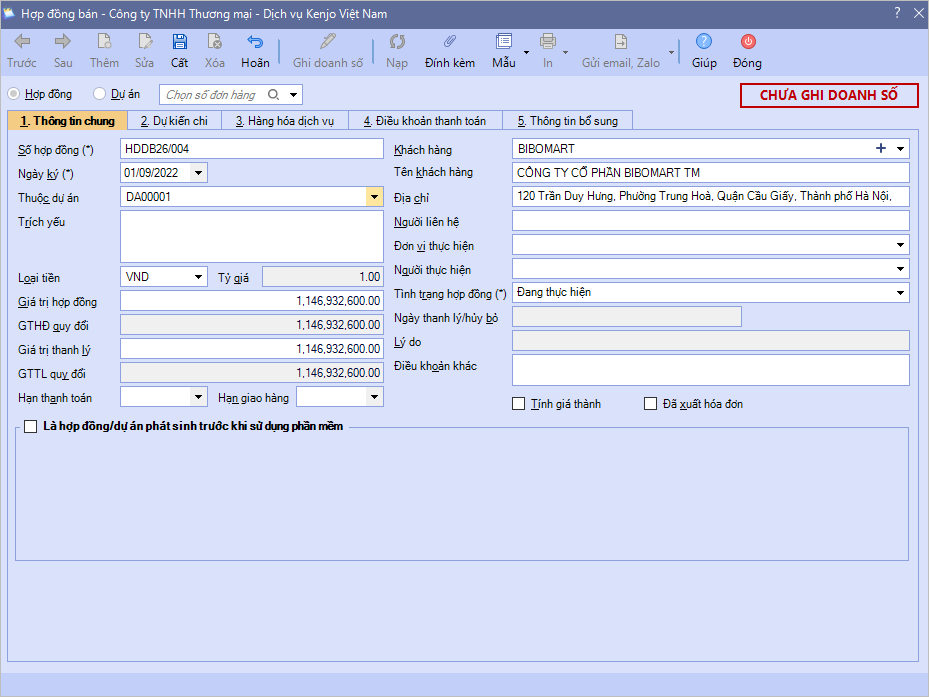Click the Trích yếu text field
Viewport: 929px width, 697px height.
(251, 236)
